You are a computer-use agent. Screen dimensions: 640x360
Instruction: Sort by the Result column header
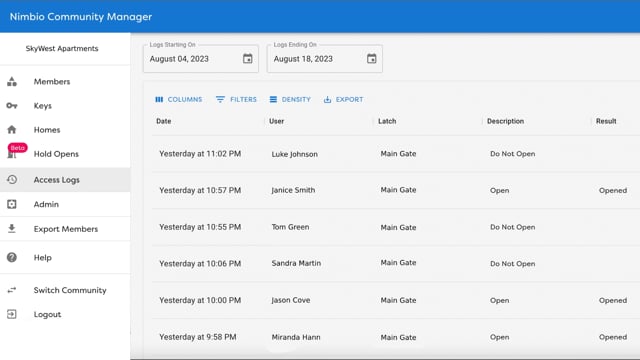pyautogui.click(x=606, y=121)
